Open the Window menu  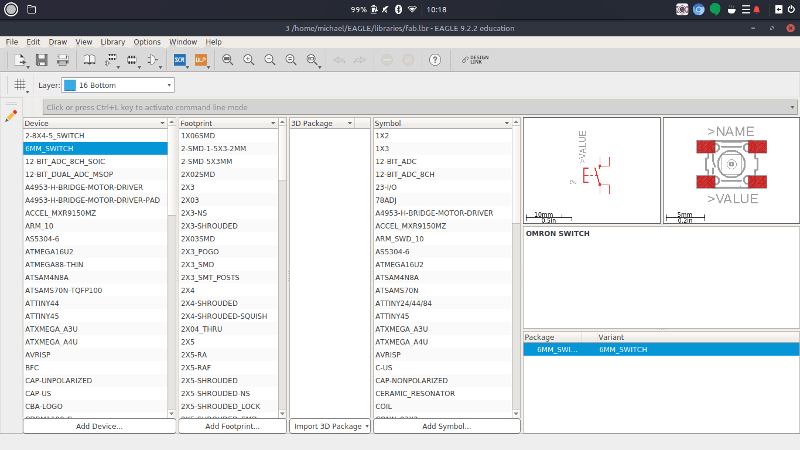[x=183, y=42]
